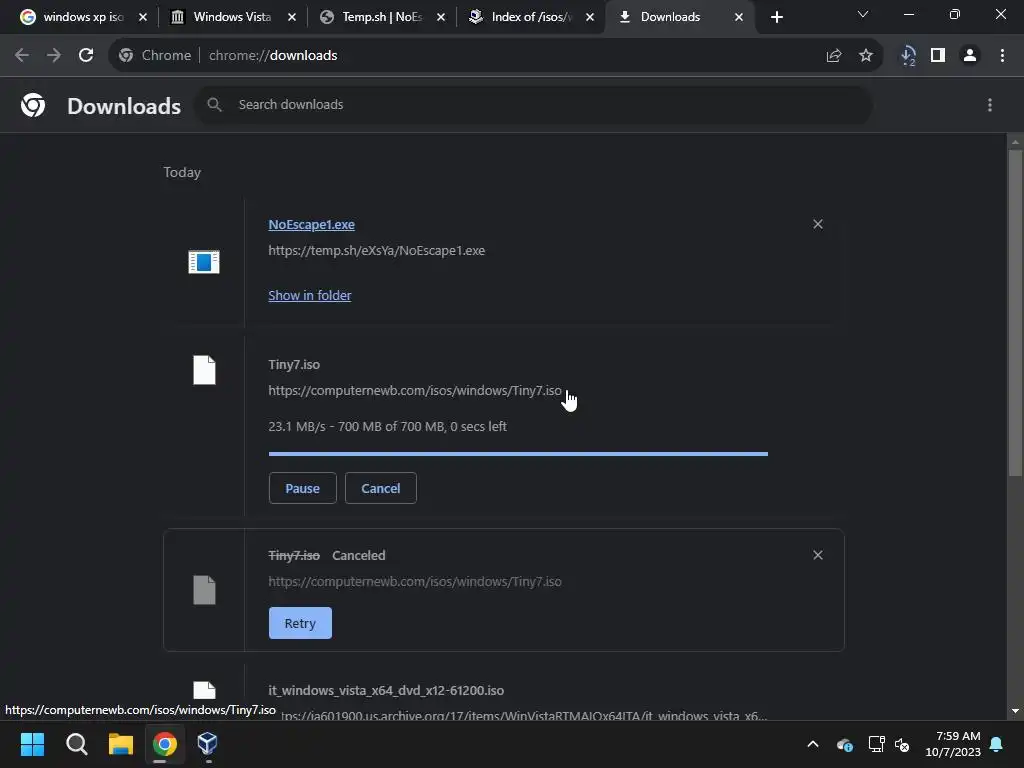The width and height of the screenshot is (1024, 768).
Task: Remove NoEscape1.exe from the list
Action: pos(818,224)
